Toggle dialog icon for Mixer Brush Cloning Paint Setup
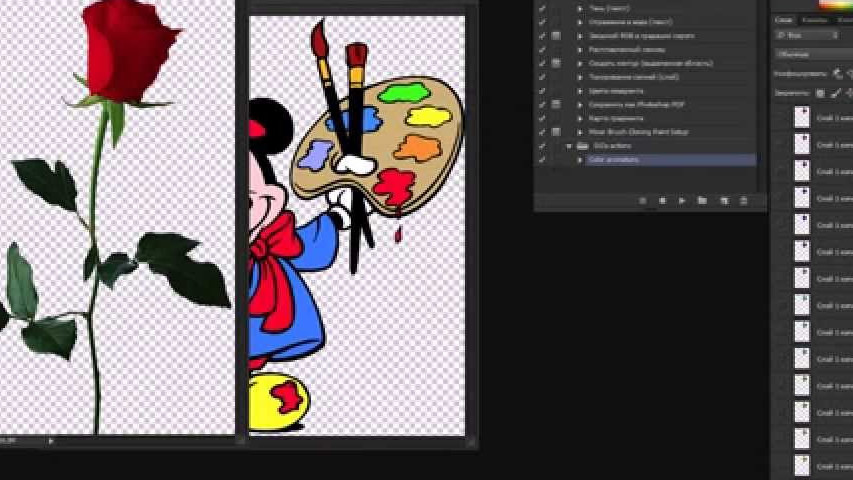 pos(556,132)
